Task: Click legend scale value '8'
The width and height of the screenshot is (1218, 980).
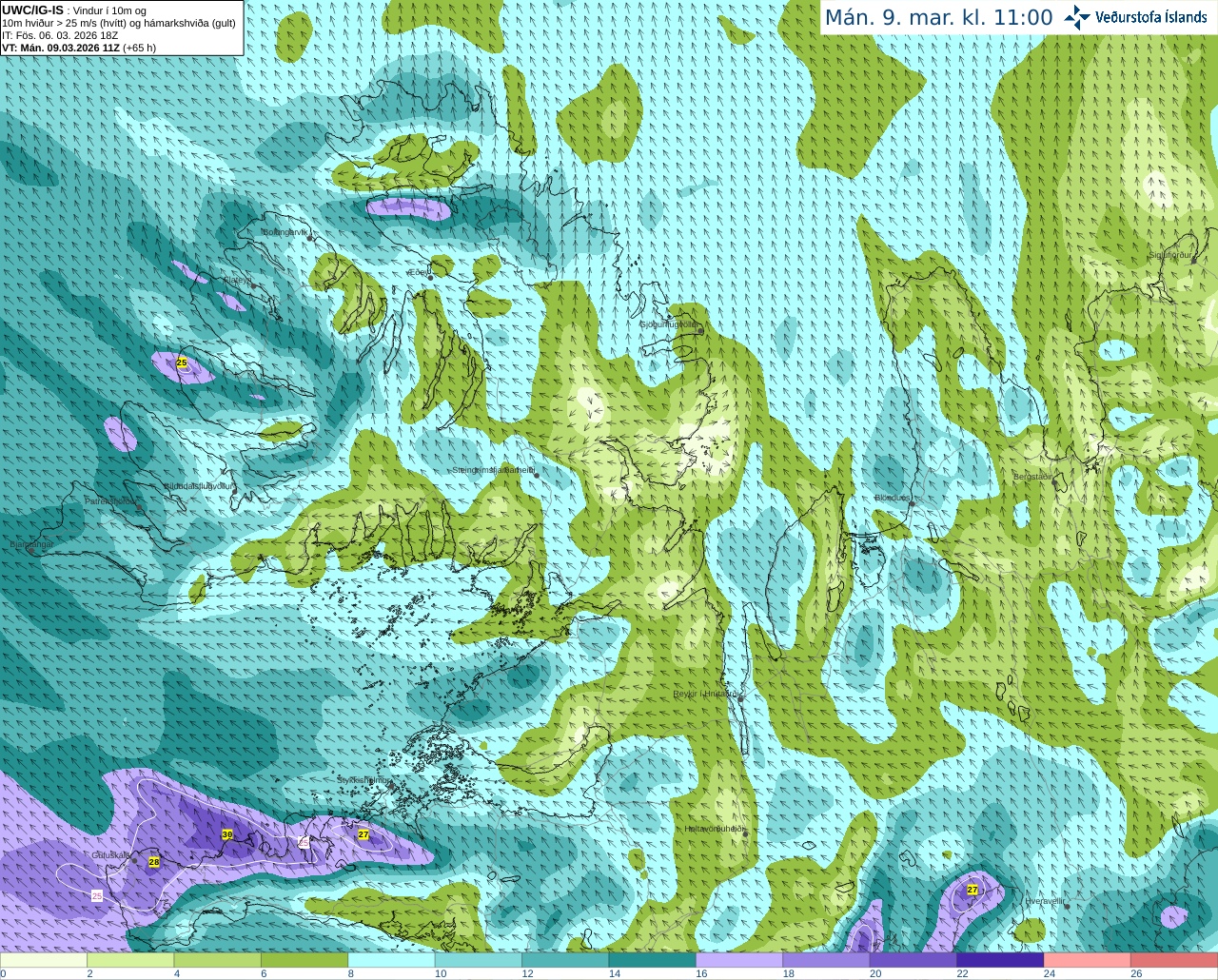Action: coord(350,973)
